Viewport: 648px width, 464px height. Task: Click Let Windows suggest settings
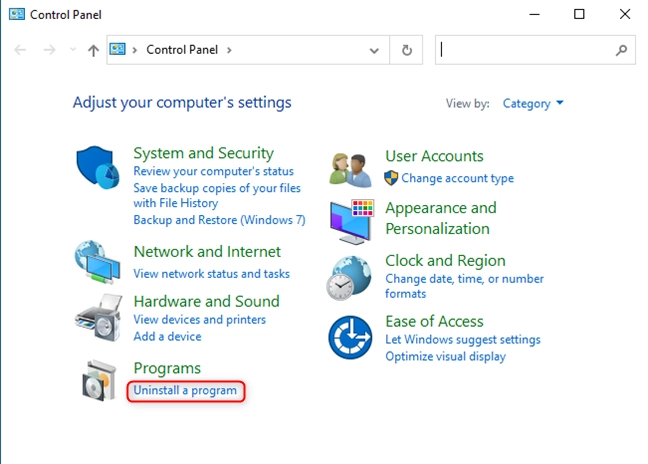coord(462,340)
